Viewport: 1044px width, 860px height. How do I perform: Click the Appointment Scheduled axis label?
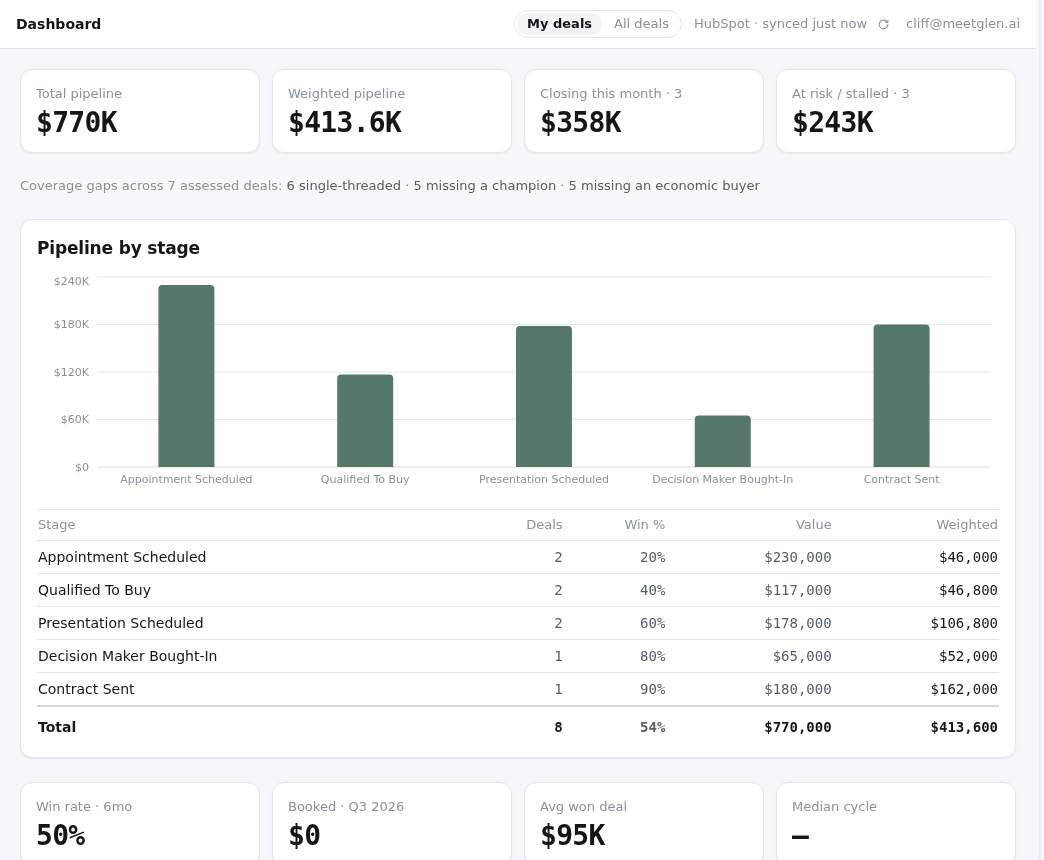186,479
